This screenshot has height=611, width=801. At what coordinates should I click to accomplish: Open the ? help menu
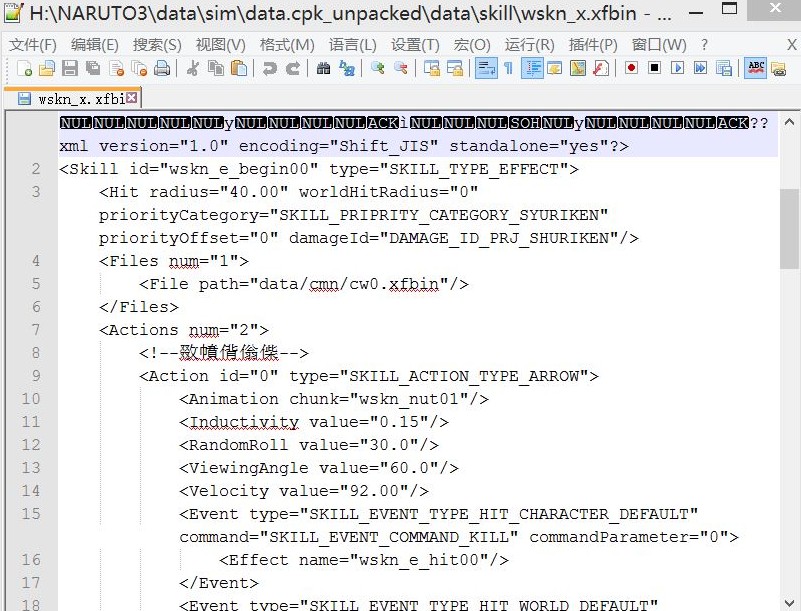pyautogui.click(x=704, y=45)
